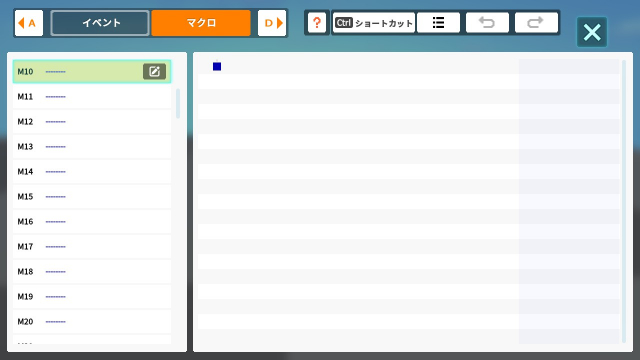The height and width of the screenshot is (360, 640).
Task: Click the edit icon on the M10 row
Action: [154, 71]
